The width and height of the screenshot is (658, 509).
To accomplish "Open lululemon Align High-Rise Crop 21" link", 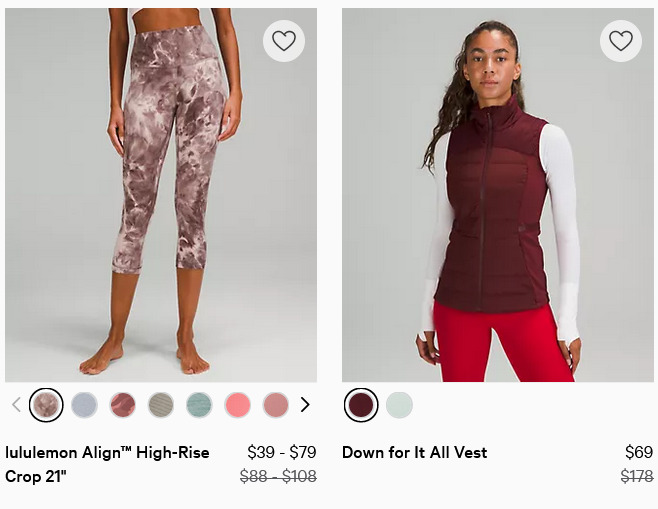I will point(107,465).
